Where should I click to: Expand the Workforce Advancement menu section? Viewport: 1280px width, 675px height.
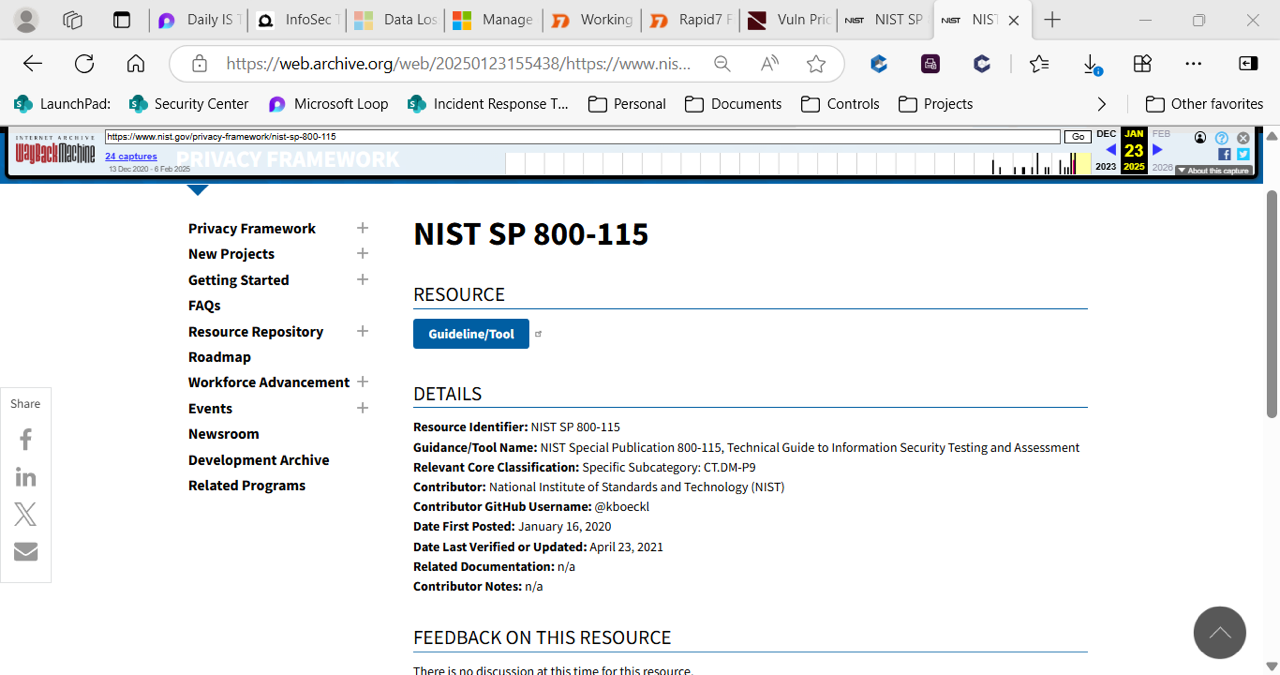tap(362, 382)
